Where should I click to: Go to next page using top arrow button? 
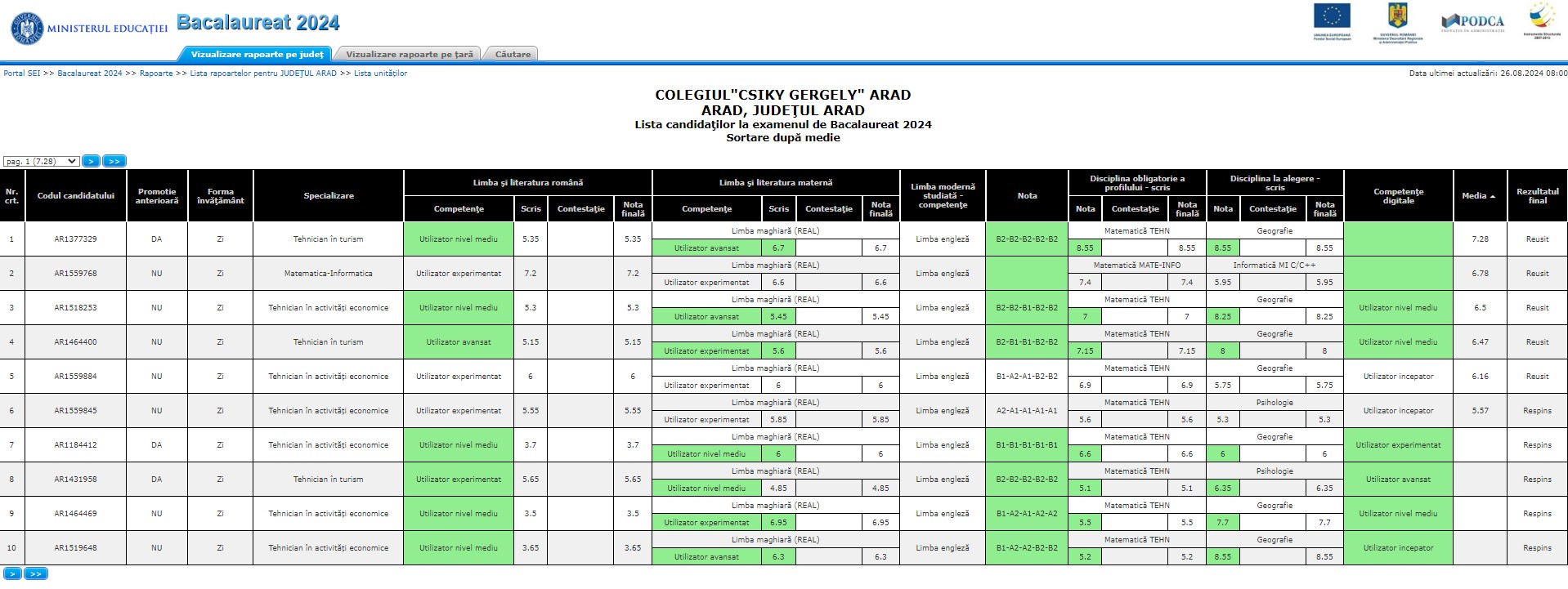pyautogui.click(x=91, y=161)
